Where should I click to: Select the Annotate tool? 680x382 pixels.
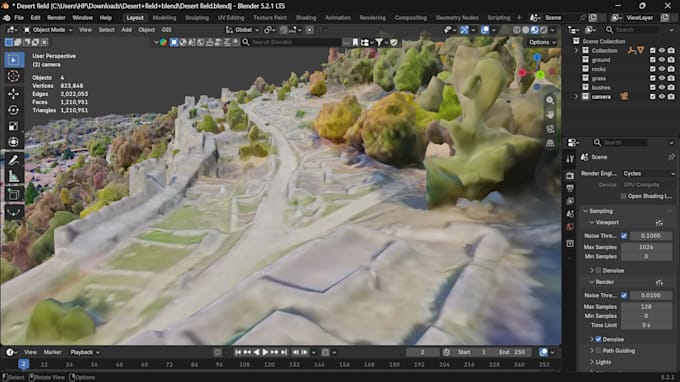[x=13, y=160]
